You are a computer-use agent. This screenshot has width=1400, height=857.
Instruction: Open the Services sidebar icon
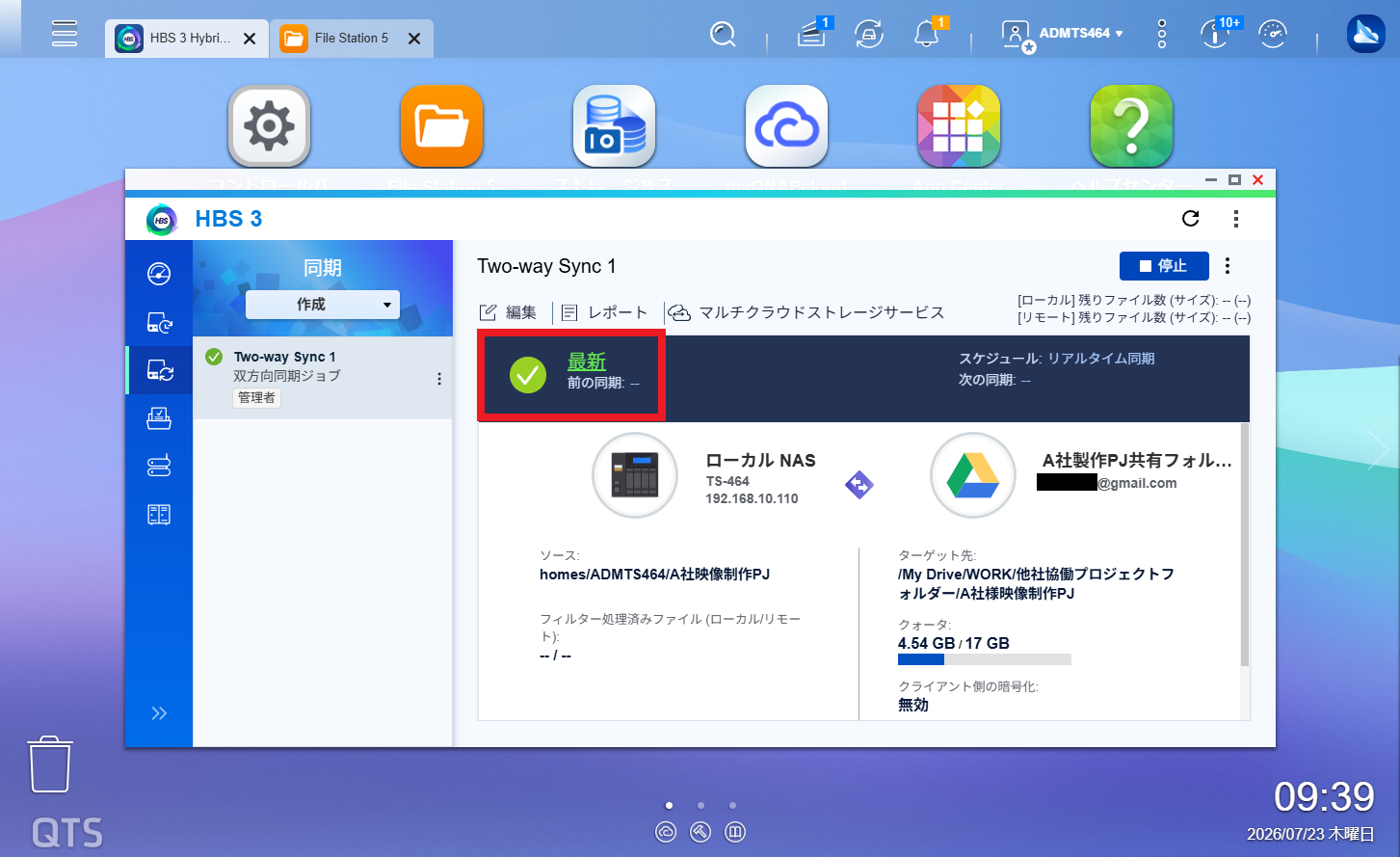click(159, 515)
